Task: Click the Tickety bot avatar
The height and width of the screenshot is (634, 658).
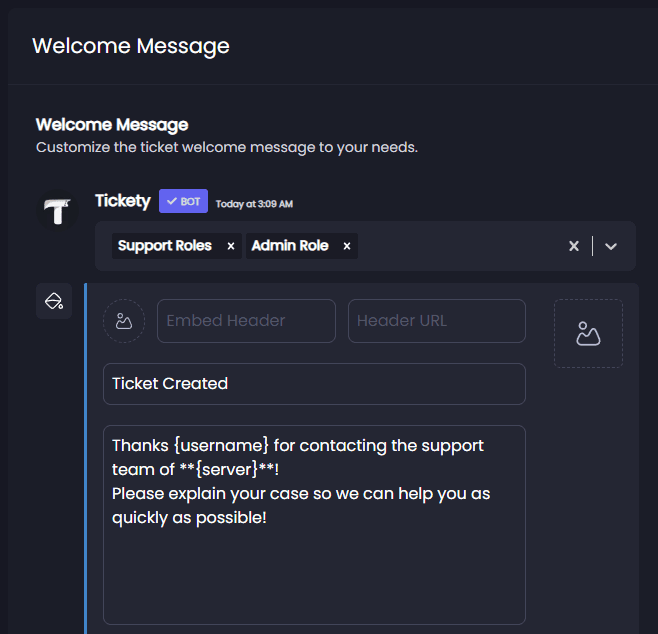Action: [x=57, y=210]
